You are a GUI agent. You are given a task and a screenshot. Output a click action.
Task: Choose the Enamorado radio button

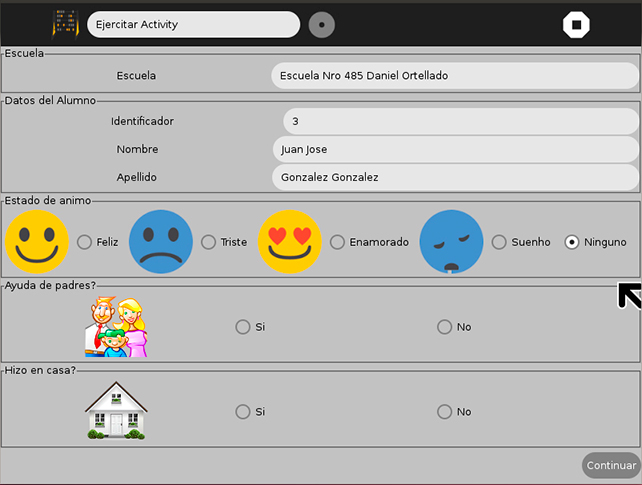click(x=337, y=242)
